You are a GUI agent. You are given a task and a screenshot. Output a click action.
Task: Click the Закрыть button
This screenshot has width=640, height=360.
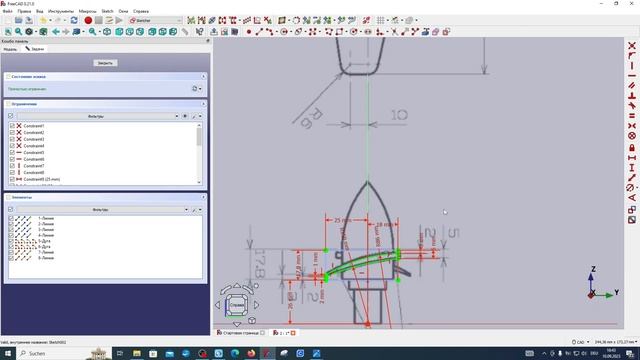tap(105, 63)
